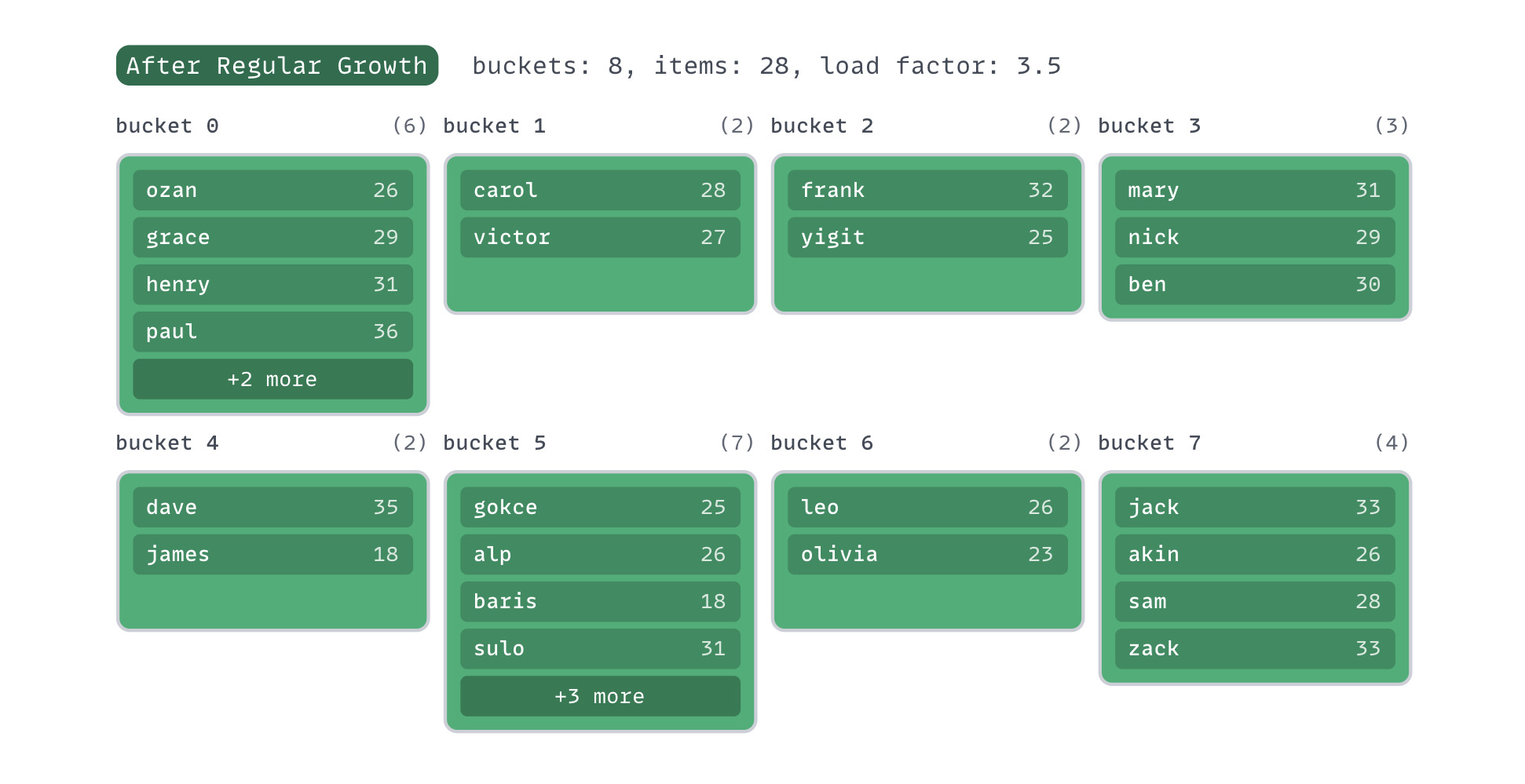Select the 'yigit' row

[927, 237]
